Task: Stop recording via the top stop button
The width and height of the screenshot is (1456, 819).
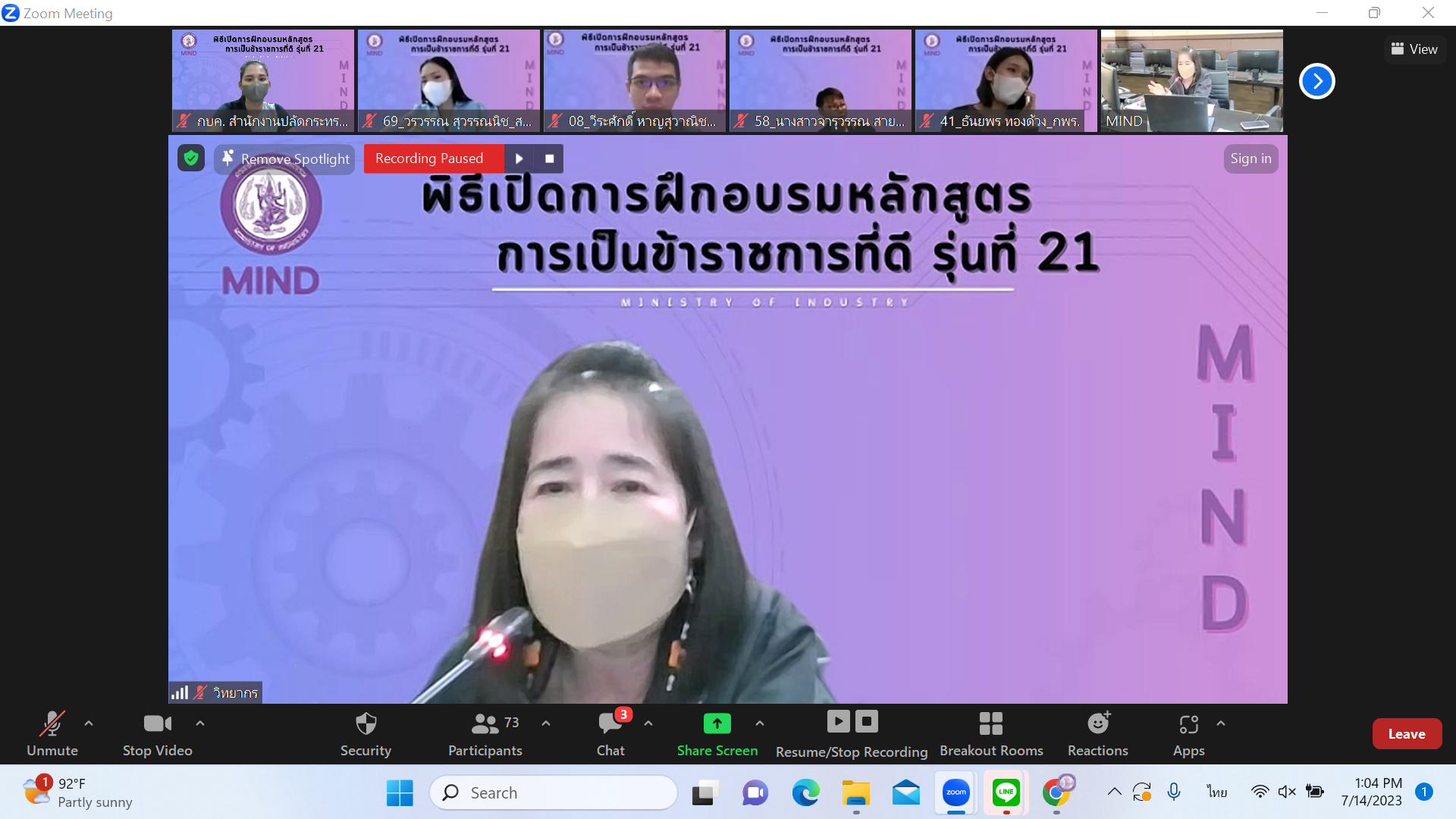Action: 549,158
